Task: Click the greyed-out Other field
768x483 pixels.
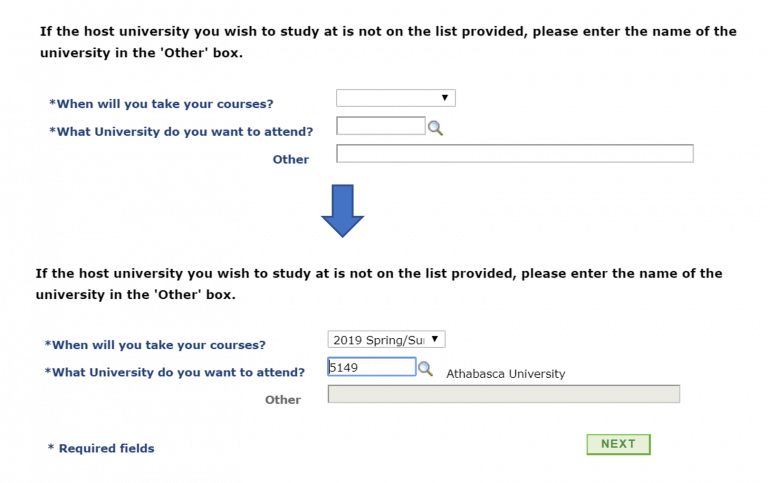Action: click(x=503, y=394)
